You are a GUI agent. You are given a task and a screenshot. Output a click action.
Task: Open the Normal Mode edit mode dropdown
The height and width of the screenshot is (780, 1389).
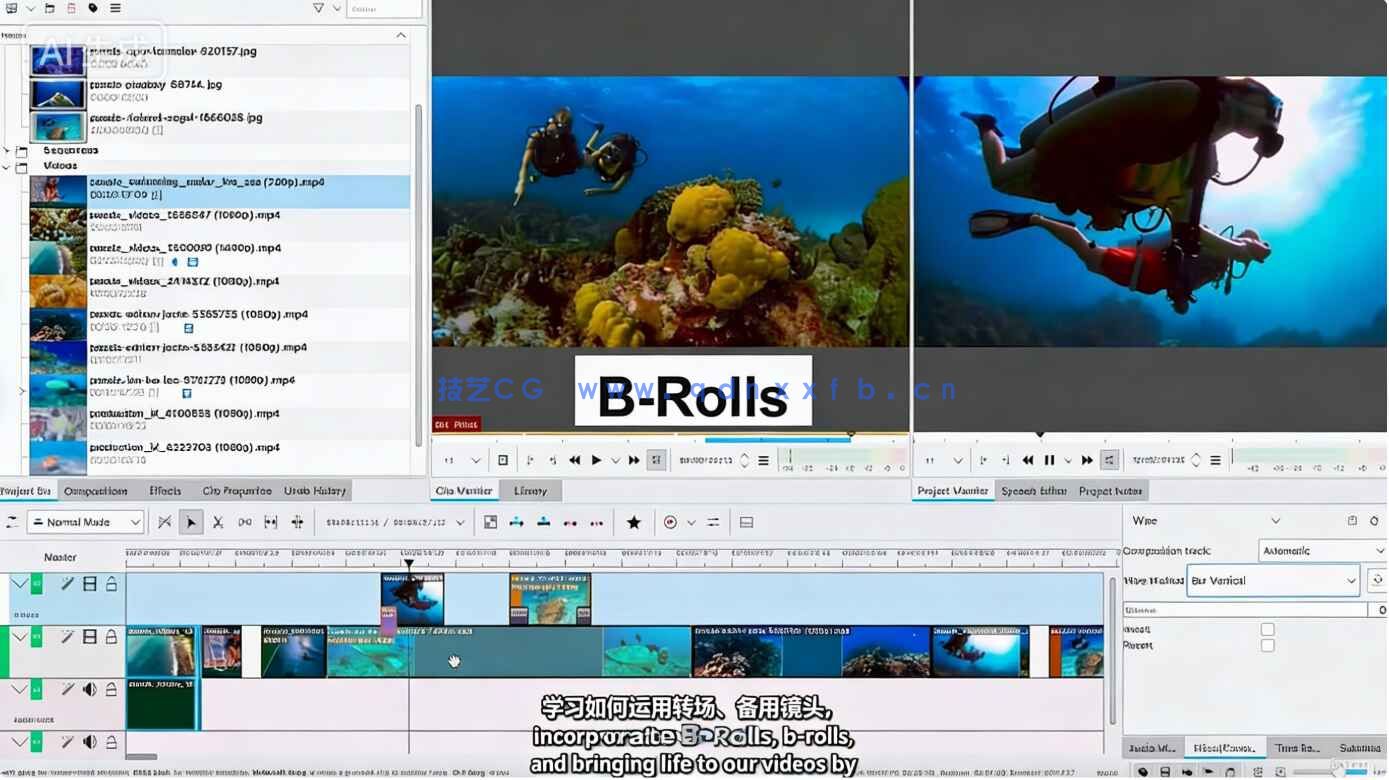point(86,522)
